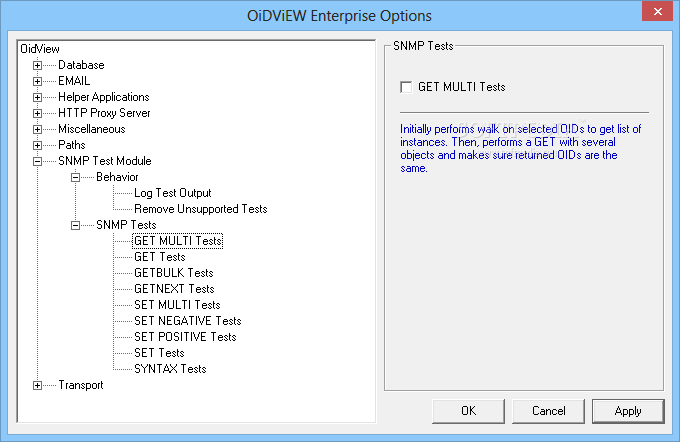Collapse the SNMP Test Module node

(x=38, y=161)
